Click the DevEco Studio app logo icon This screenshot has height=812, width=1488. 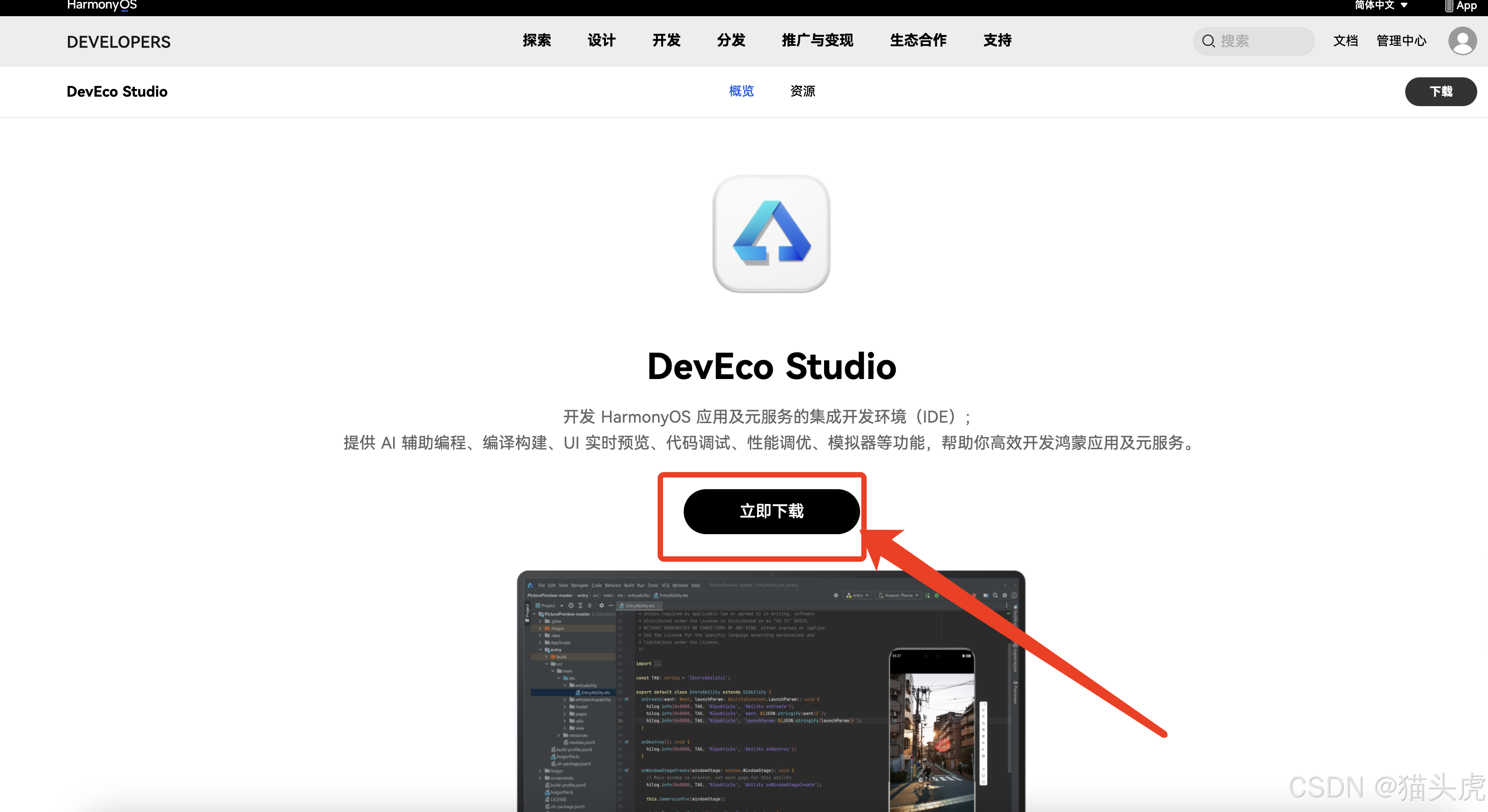771,233
